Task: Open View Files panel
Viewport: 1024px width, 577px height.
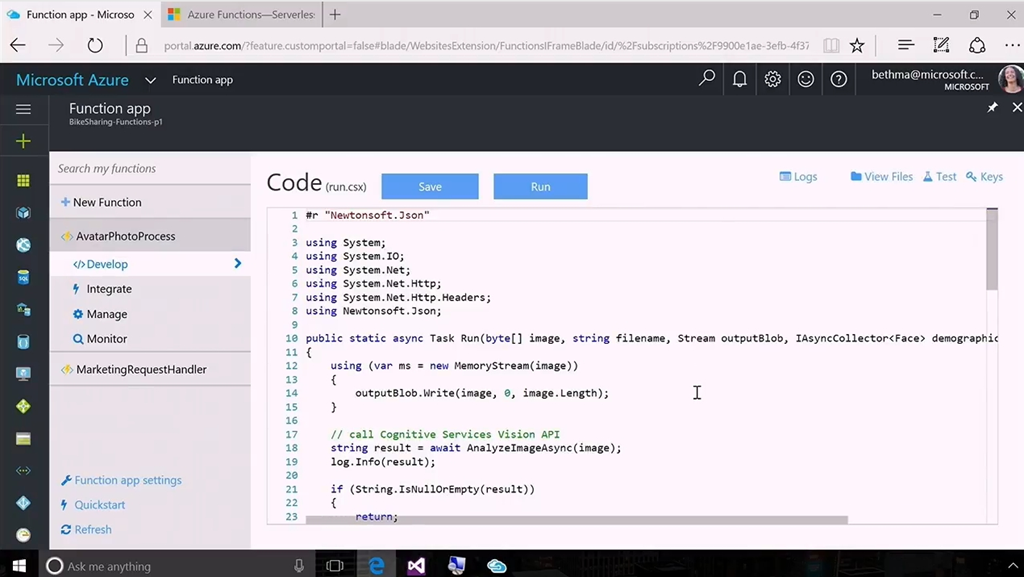Action: click(x=881, y=177)
